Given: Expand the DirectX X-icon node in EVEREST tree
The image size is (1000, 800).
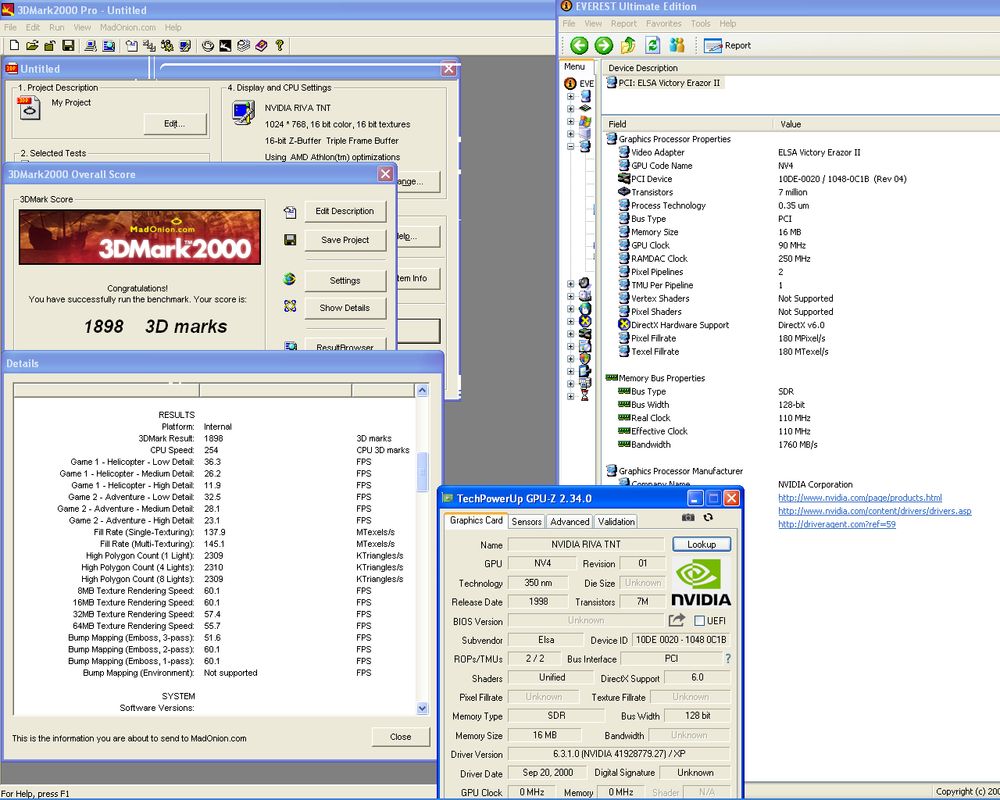Looking at the screenshot, I should pyautogui.click(x=570, y=321).
